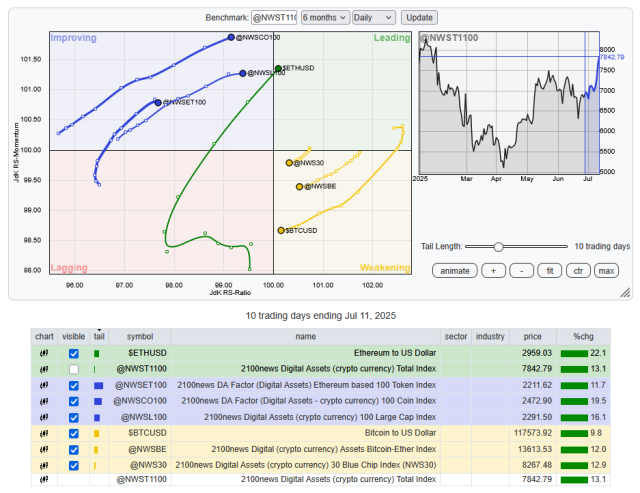Uncheck the visible box for $BTCUSD
The image size is (640, 493).
[x=73, y=433]
